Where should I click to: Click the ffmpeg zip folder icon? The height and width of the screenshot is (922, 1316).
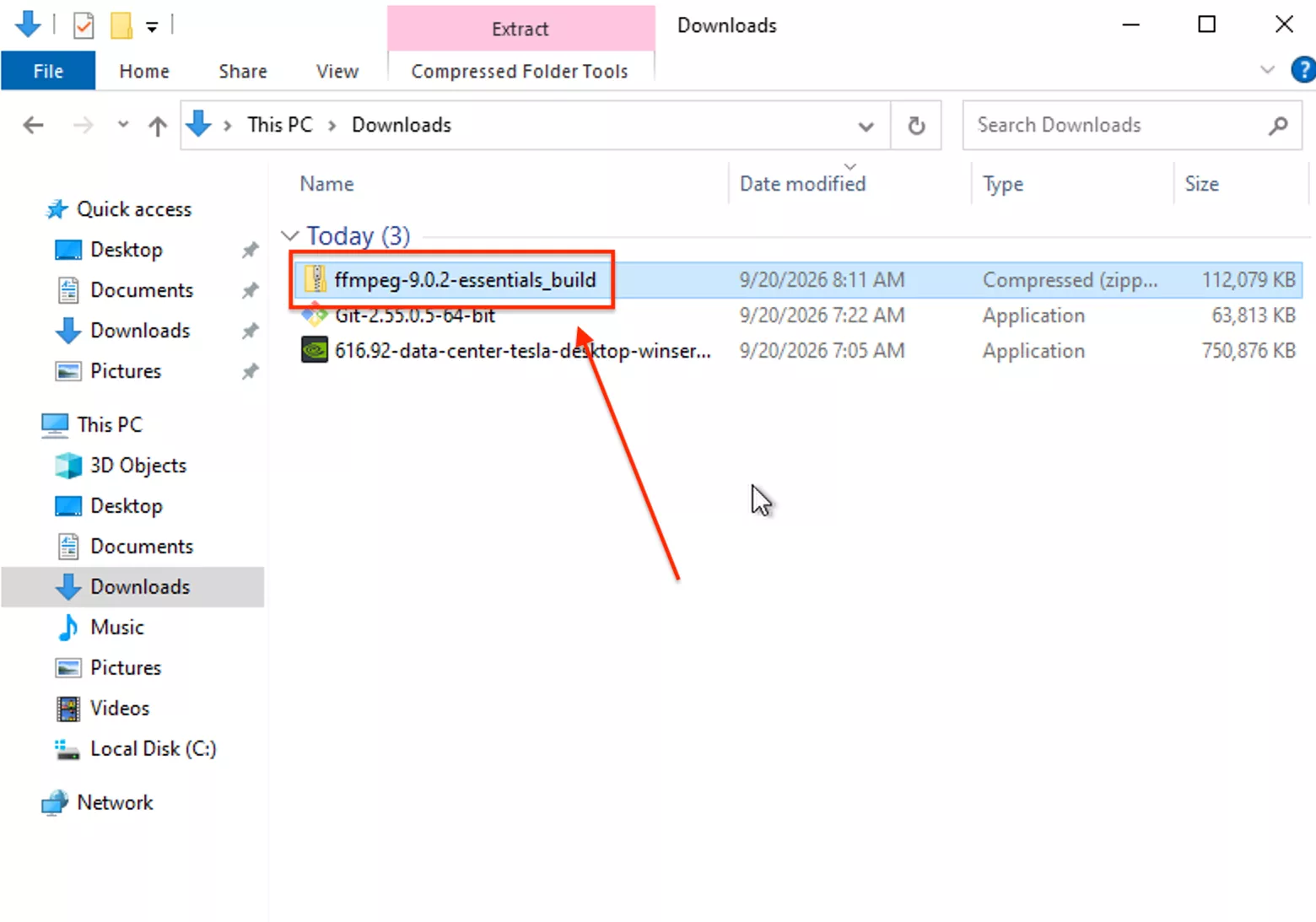[315, 278]
